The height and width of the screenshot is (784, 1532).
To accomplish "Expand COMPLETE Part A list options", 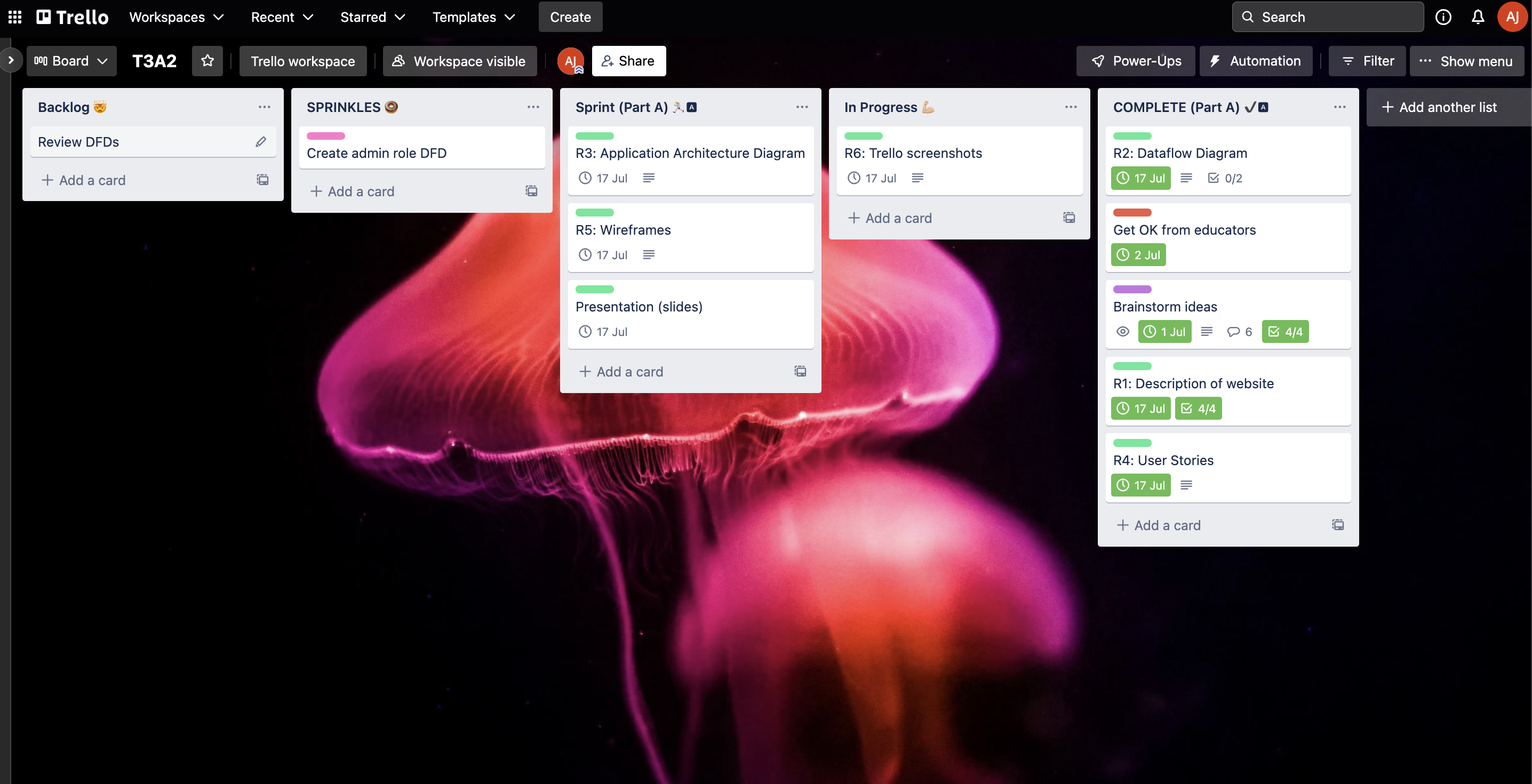I will [1339, 106].
